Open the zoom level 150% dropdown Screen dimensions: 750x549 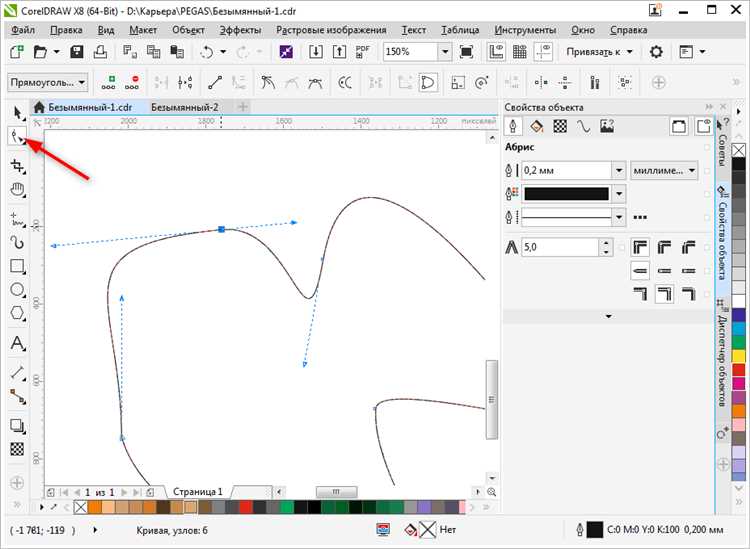click(x=445, y=52)
